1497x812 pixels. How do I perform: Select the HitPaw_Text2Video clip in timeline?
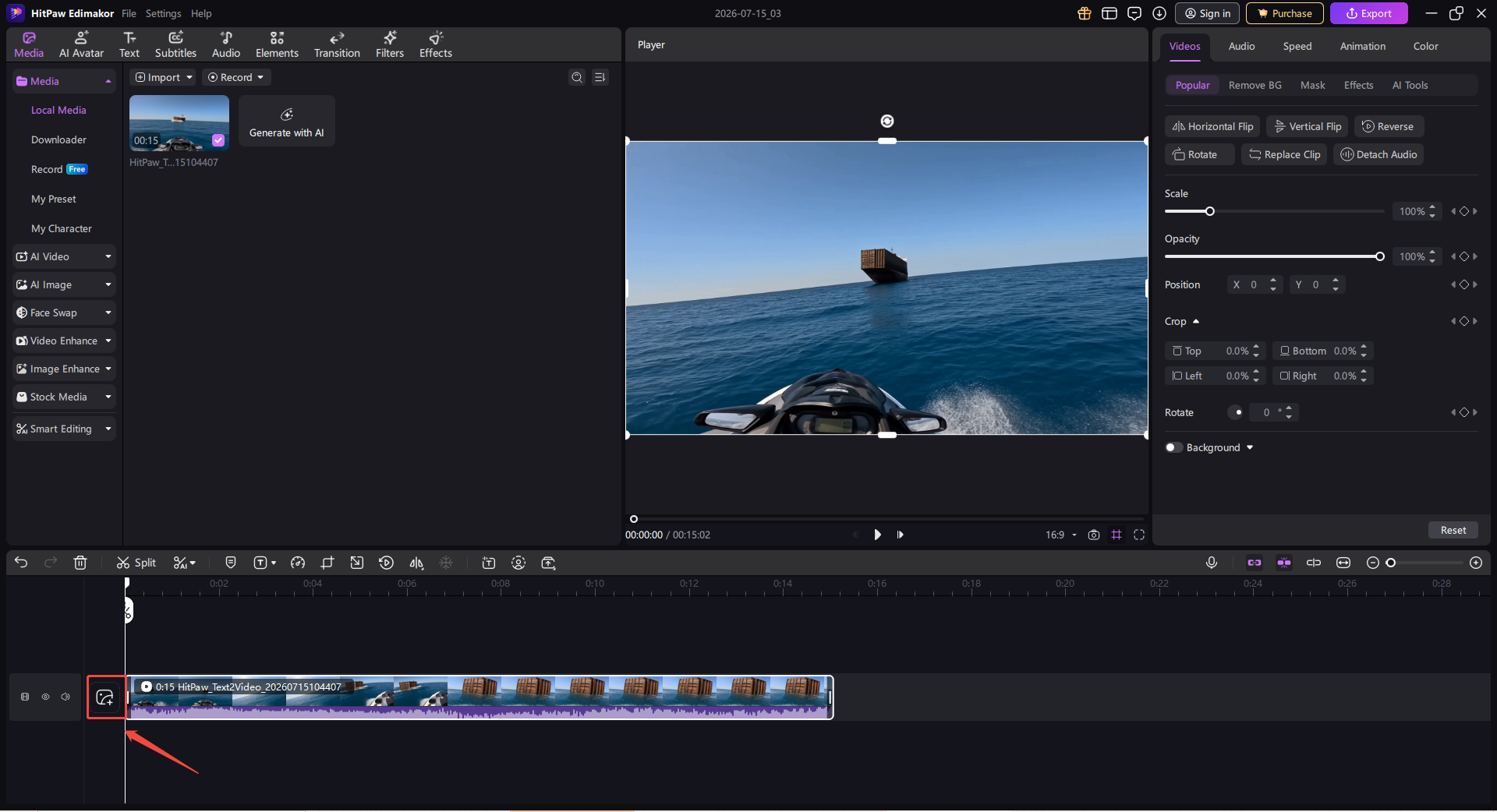(x=480, y=697)
